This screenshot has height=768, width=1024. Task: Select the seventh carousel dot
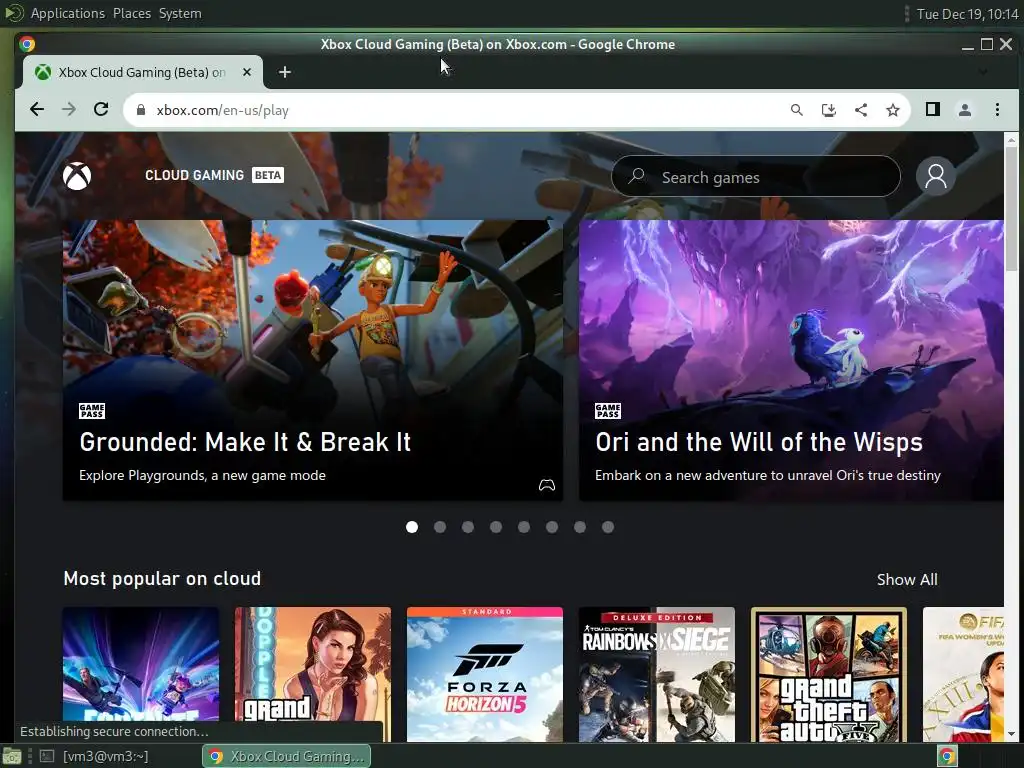pyautogui.click(x=580, y=527)
